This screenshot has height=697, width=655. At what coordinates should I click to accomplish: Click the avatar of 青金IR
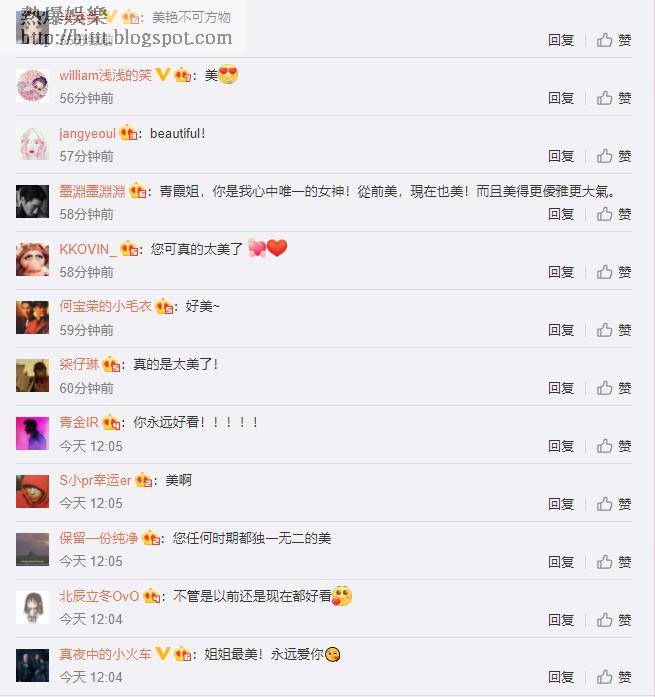coord(32,433)
